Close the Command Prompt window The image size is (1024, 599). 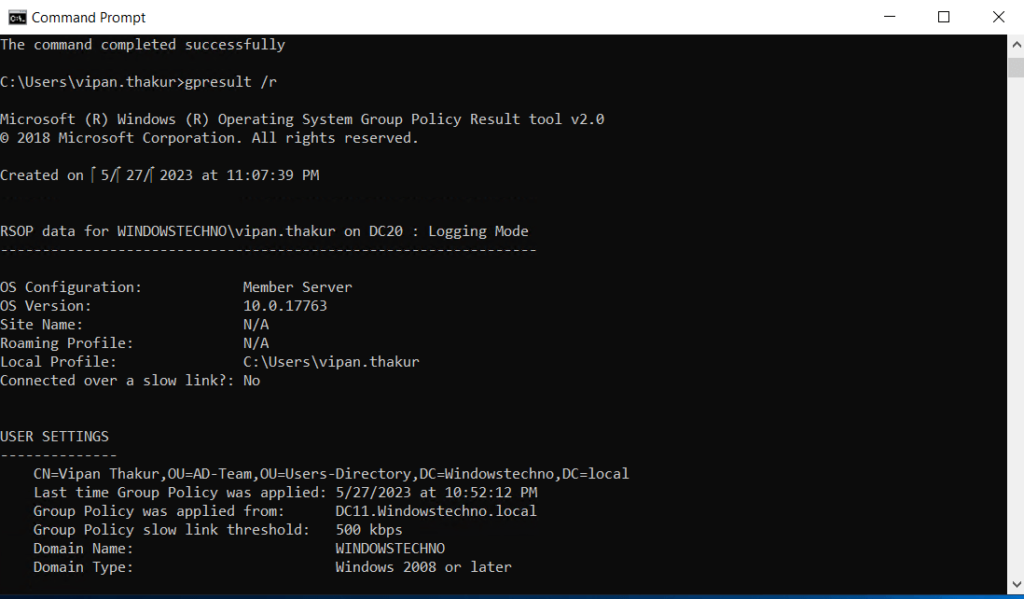[997, 17]
